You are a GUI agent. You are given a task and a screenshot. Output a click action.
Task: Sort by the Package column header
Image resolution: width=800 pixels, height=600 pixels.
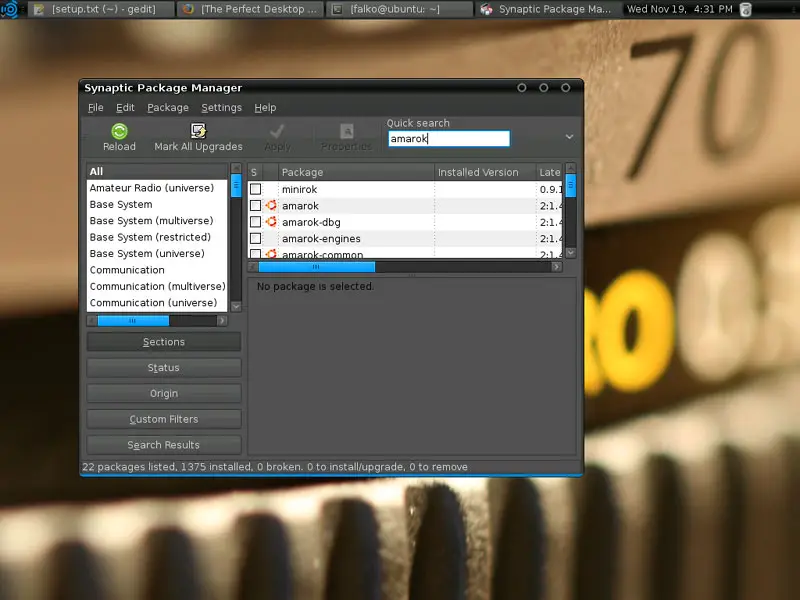(x=356, y=172)
